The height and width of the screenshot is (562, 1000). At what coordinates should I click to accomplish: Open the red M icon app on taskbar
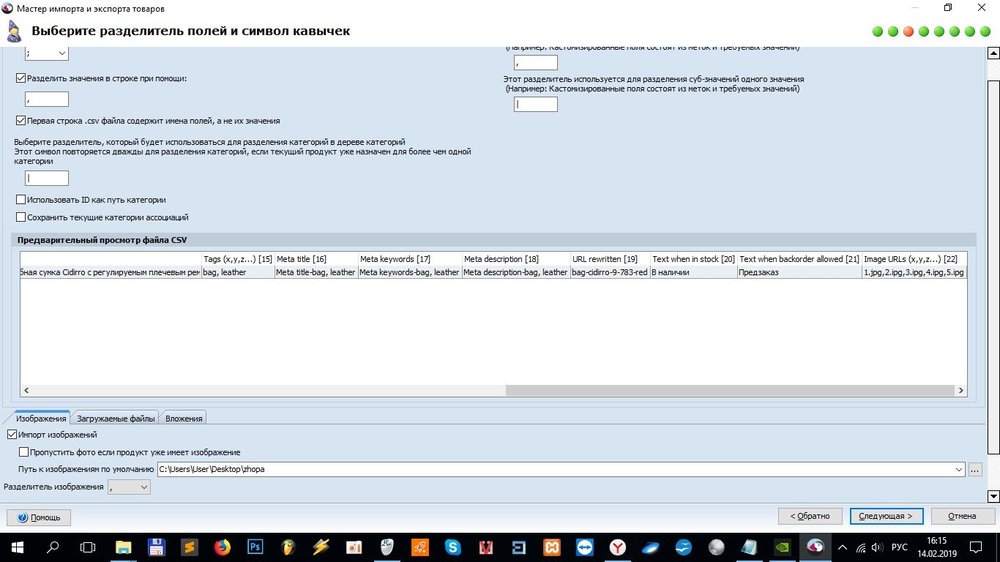(486, 547)
